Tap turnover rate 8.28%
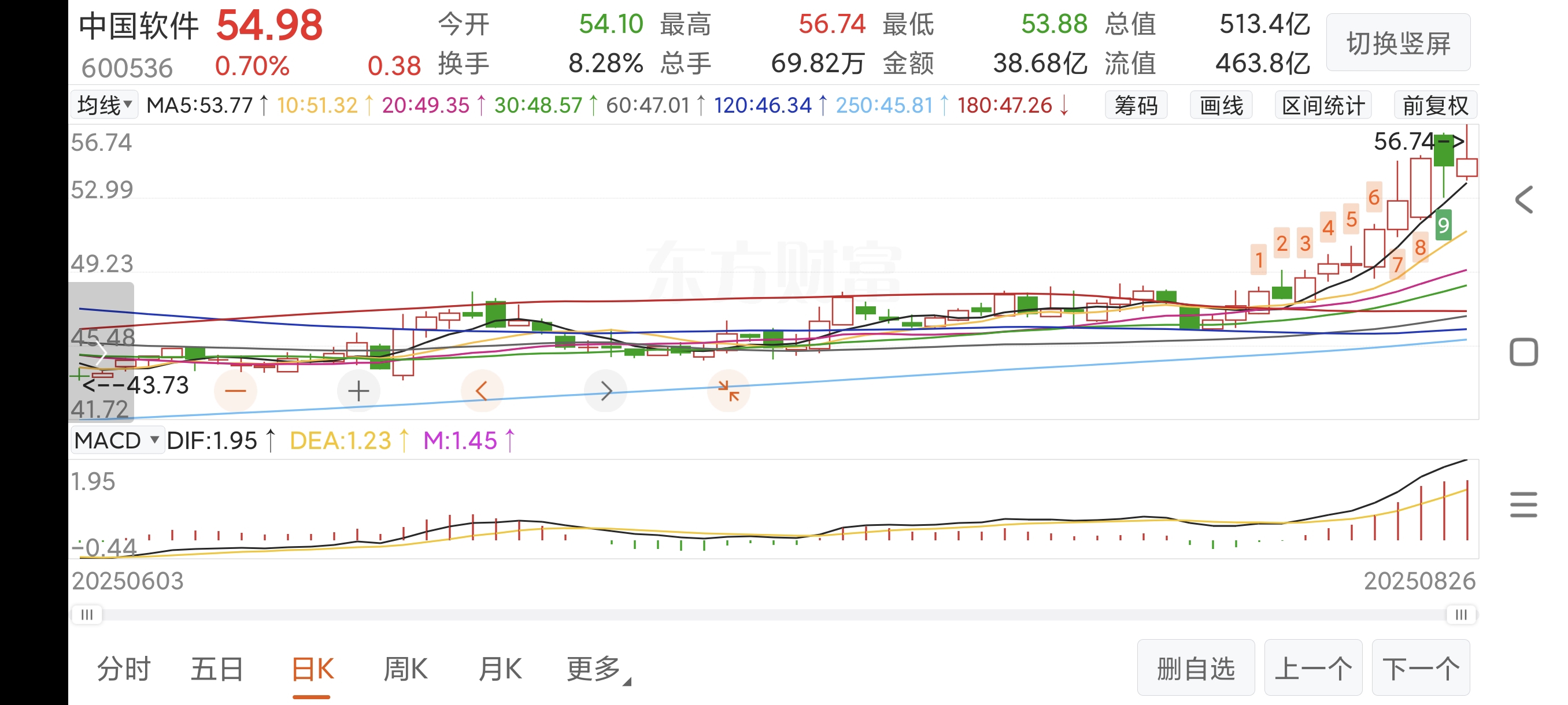The height and width of the screenshot is (705, 1568). point(606,63)
